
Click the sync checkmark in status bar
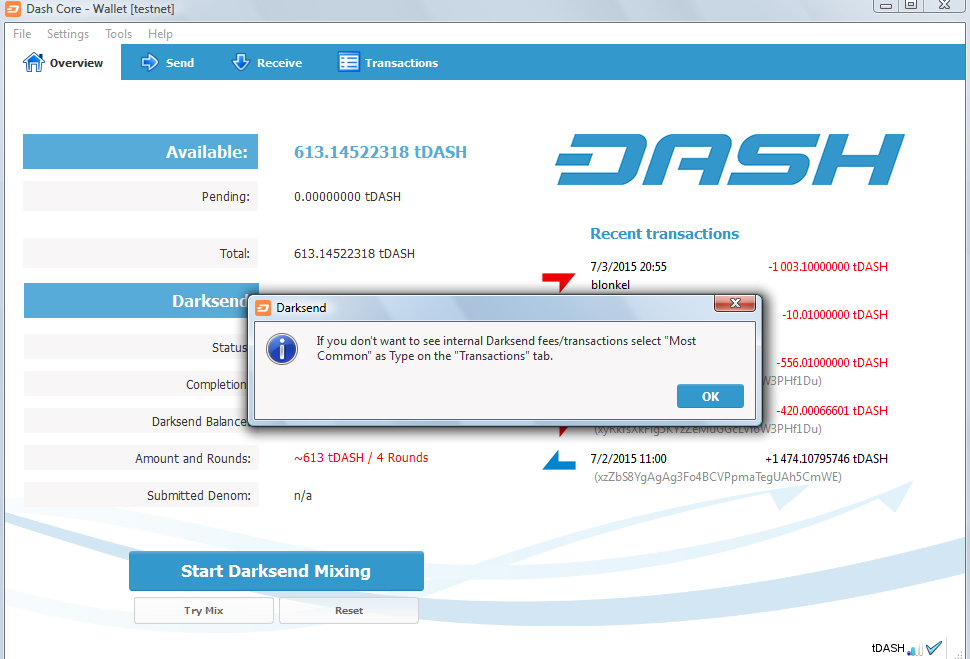[934, 648]
